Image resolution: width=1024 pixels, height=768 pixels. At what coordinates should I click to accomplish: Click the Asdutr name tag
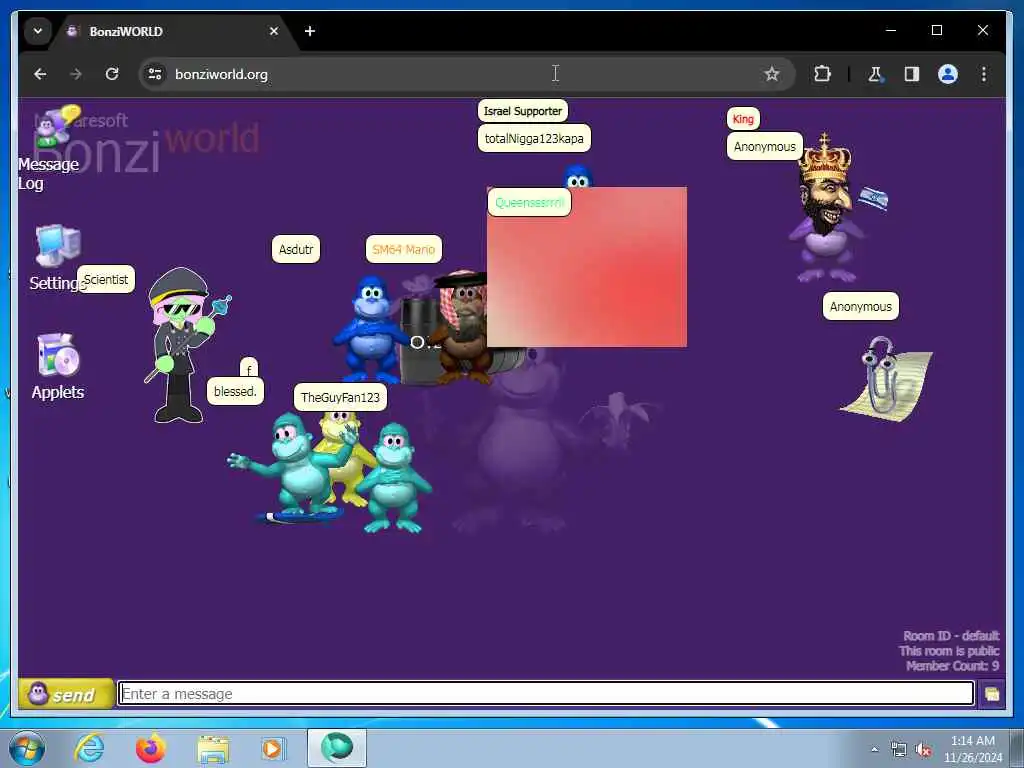click(296, 249)
